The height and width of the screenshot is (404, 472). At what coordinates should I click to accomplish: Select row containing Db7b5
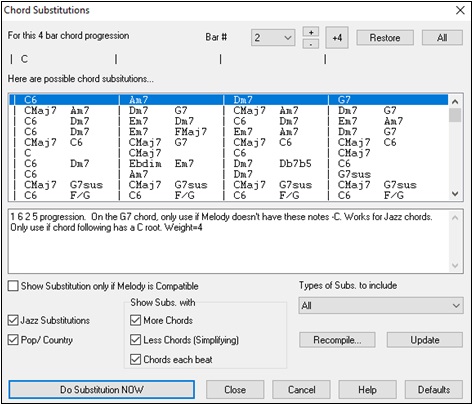click(x=229, y=164)
